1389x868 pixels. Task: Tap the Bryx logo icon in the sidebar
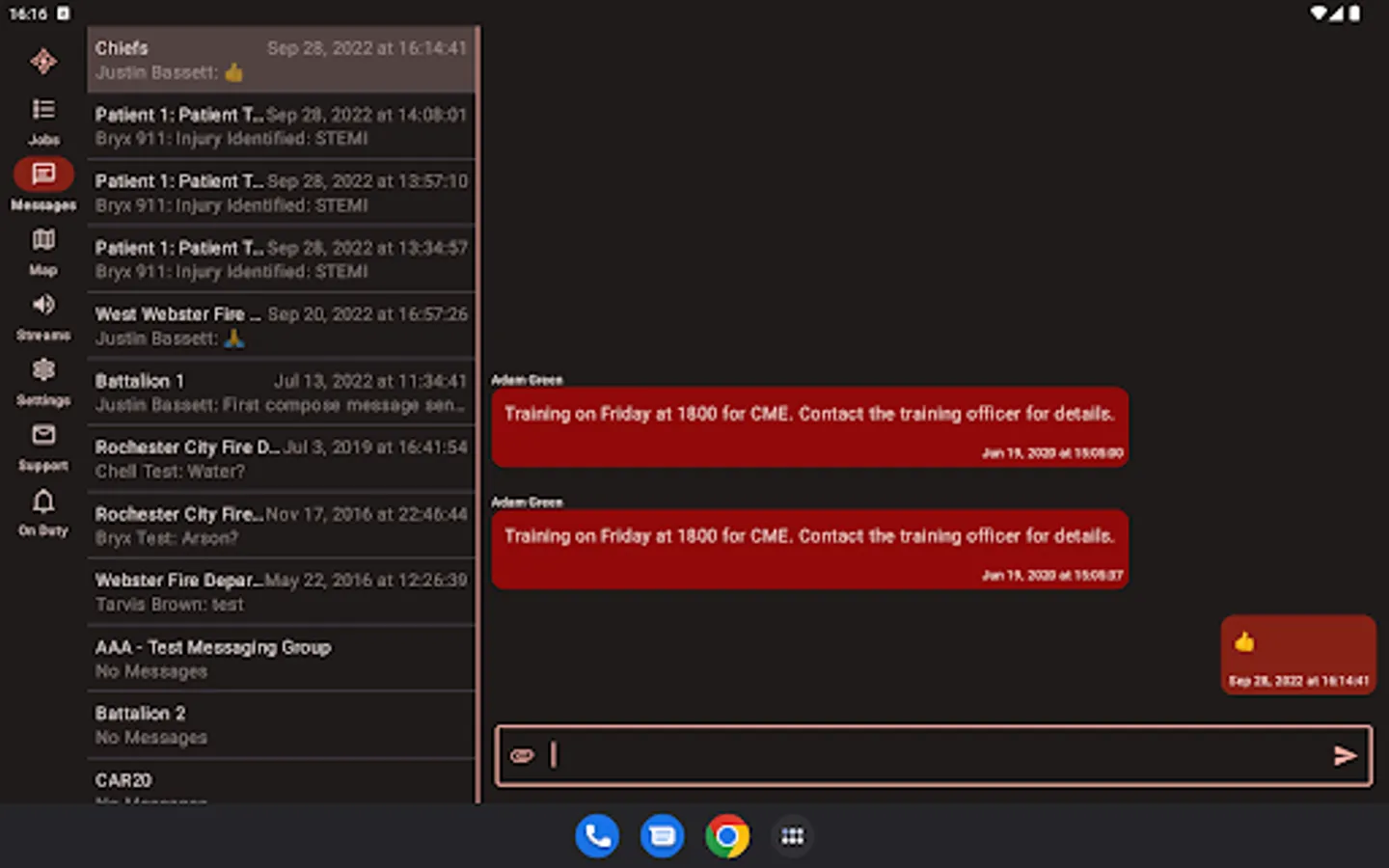(43, 62)
